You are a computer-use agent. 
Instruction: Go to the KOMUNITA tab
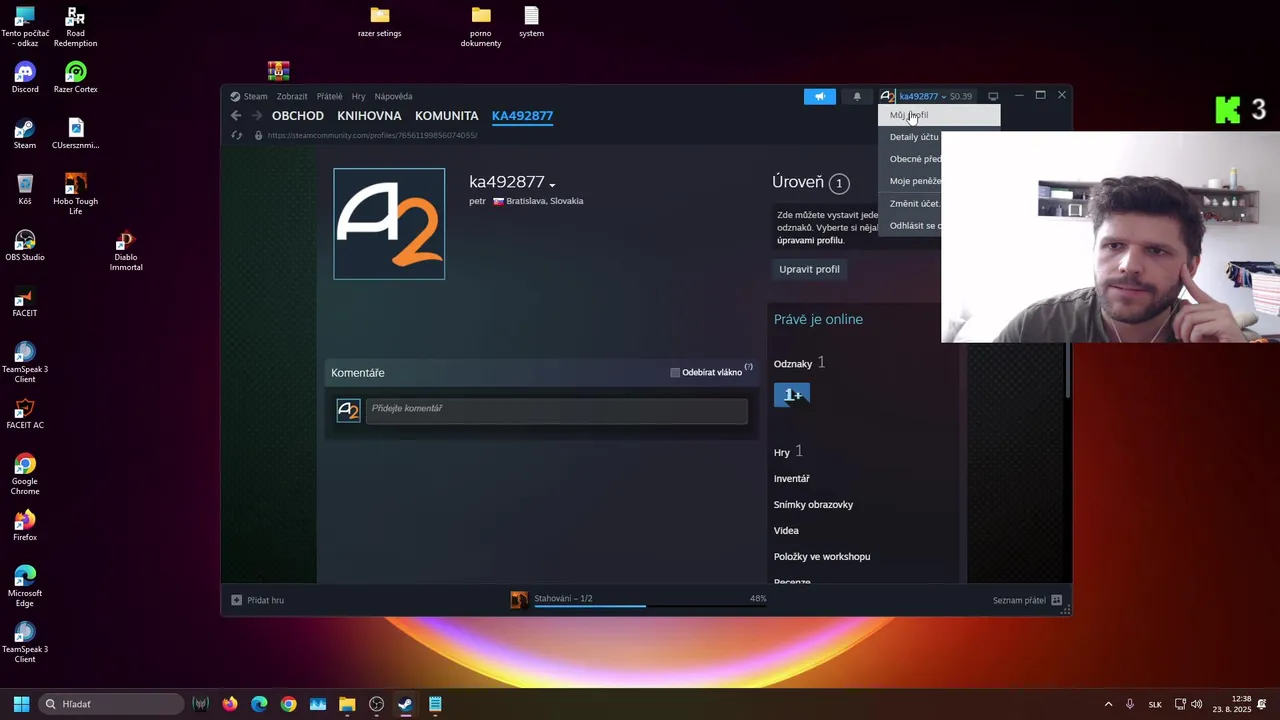447,116
